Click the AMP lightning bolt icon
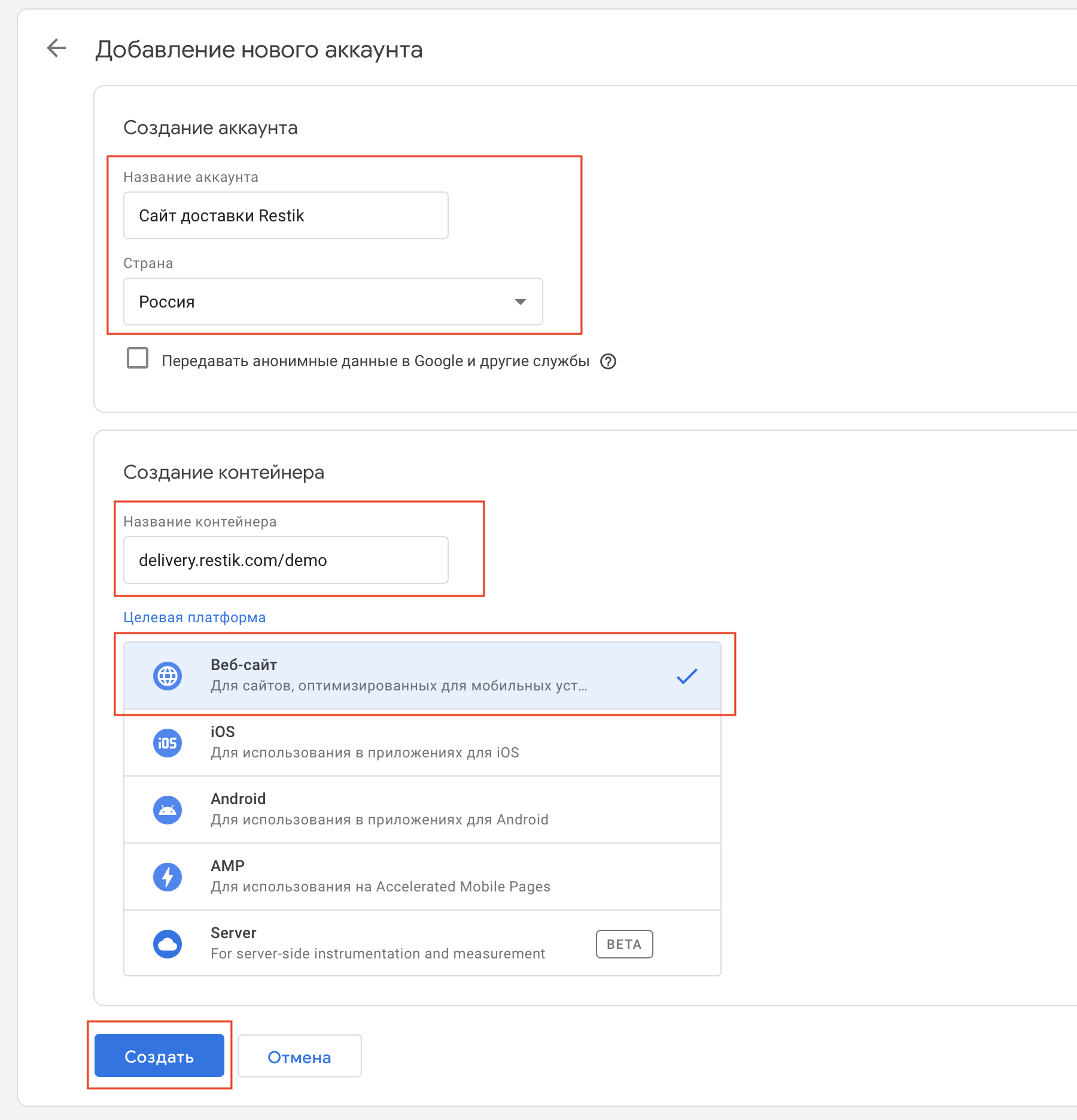 (168, 877)
